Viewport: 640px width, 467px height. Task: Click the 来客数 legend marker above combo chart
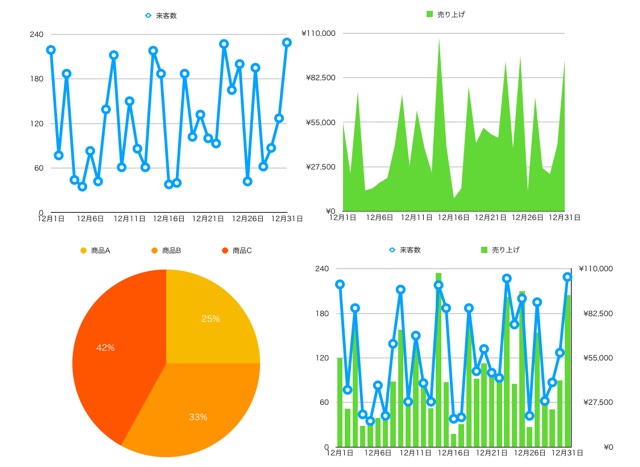tap(392, 249)
